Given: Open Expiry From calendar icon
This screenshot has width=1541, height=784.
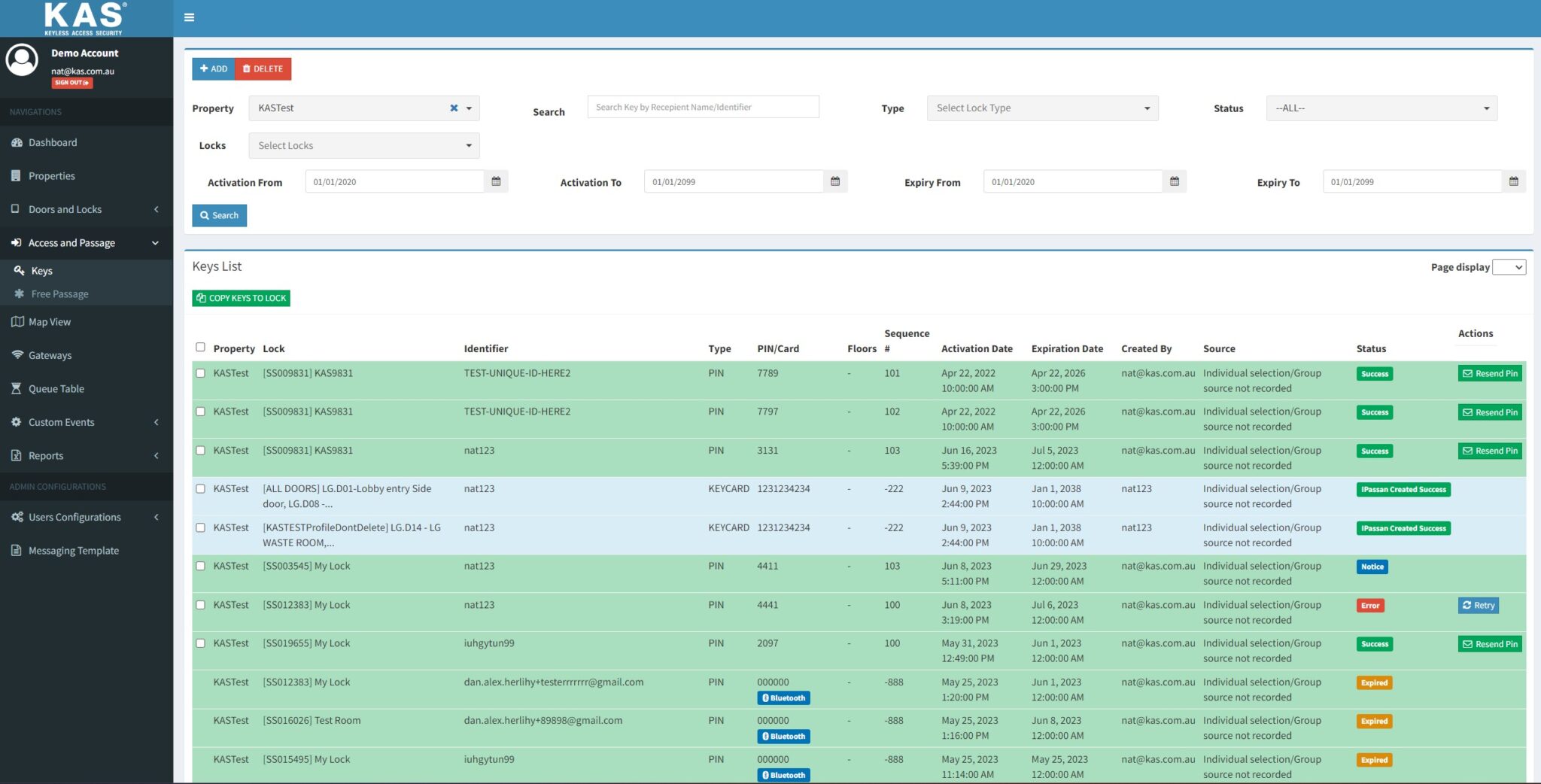Looking at the screenshot, I should [1175, 181].
